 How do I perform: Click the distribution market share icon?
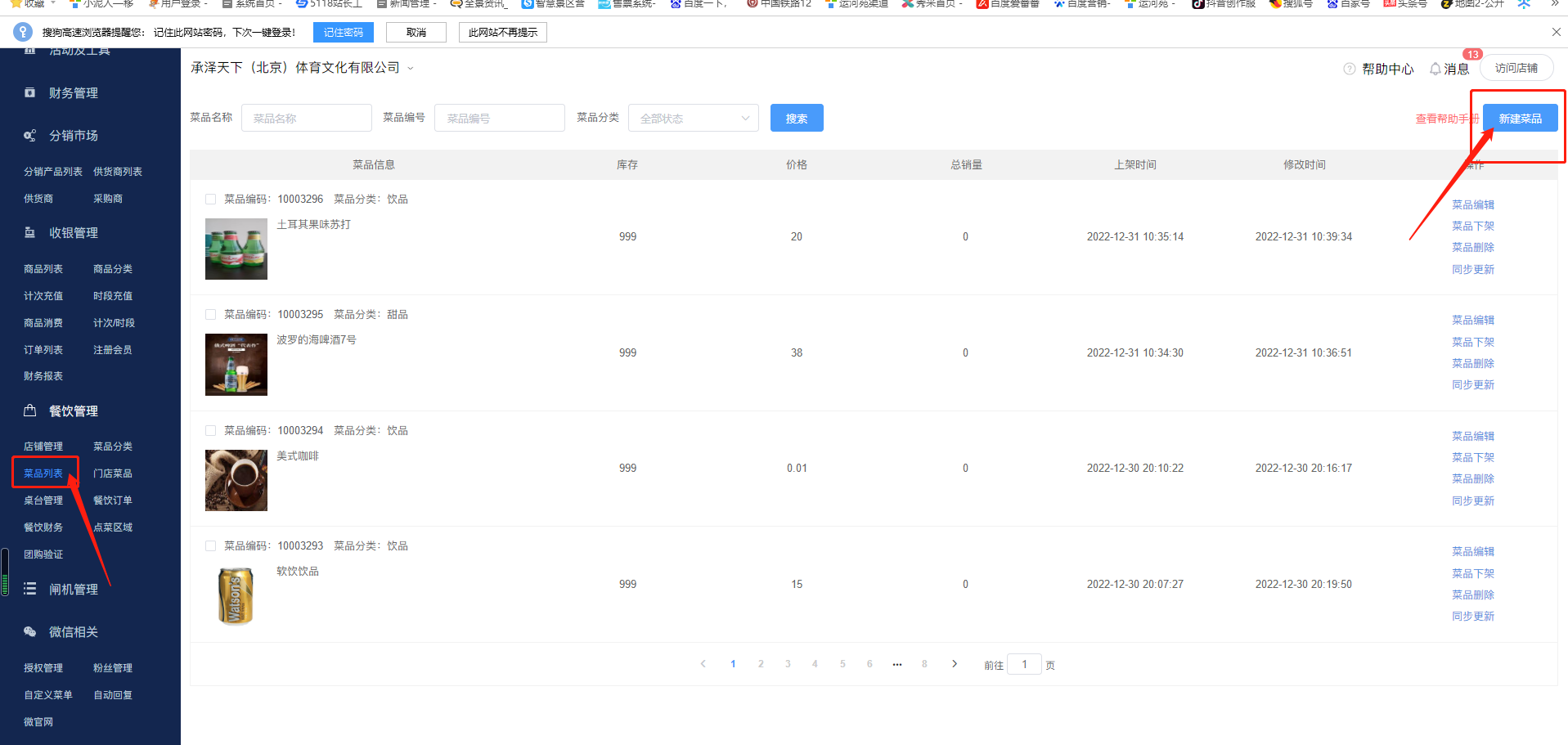pyautogui.click(x=29, y=136)
